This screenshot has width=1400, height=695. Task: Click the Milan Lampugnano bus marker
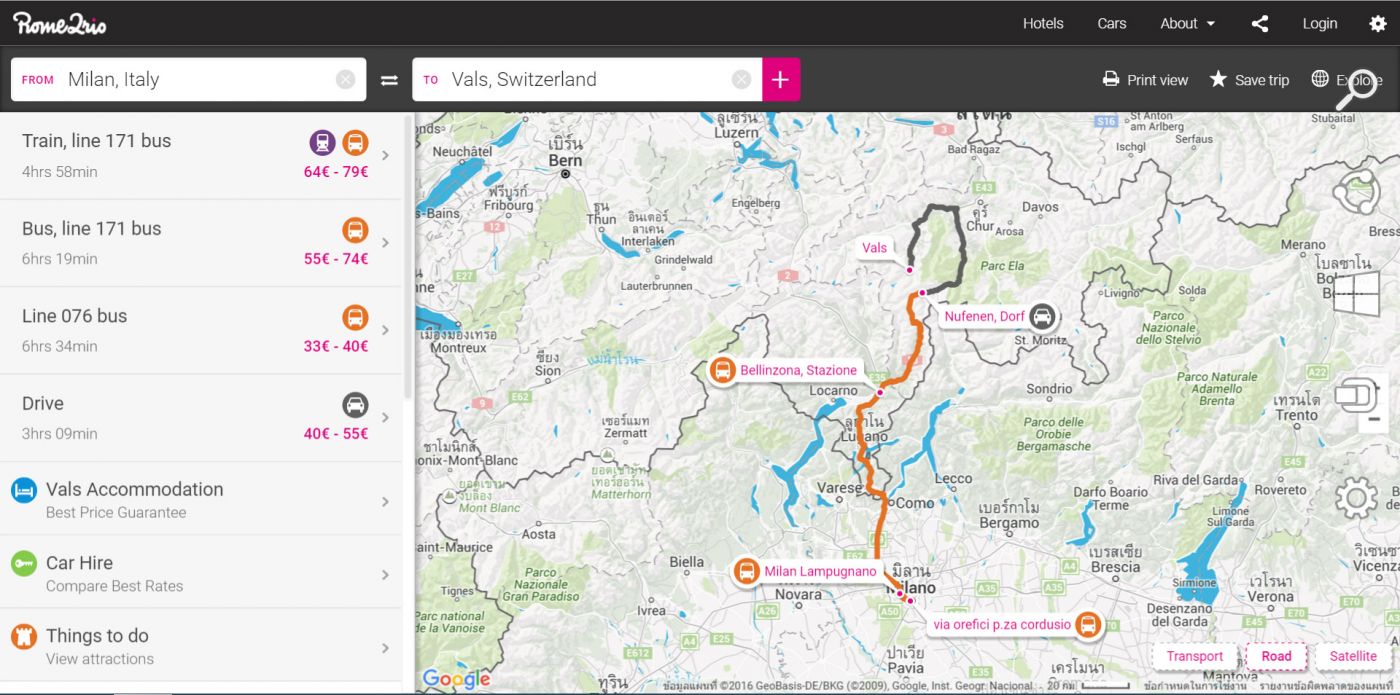[746, 572]
